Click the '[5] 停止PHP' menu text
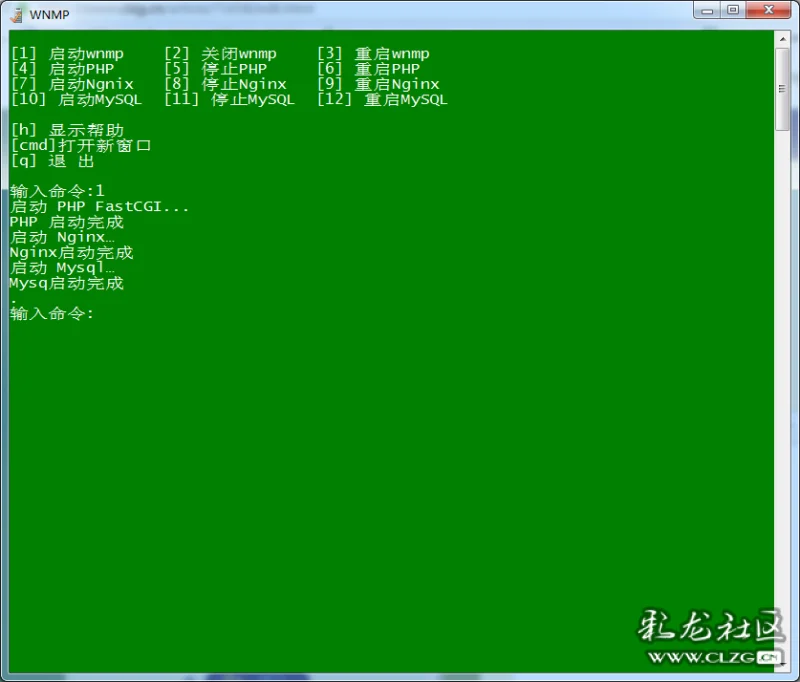Viewport: 800px width, 682px height. (216, 69)
